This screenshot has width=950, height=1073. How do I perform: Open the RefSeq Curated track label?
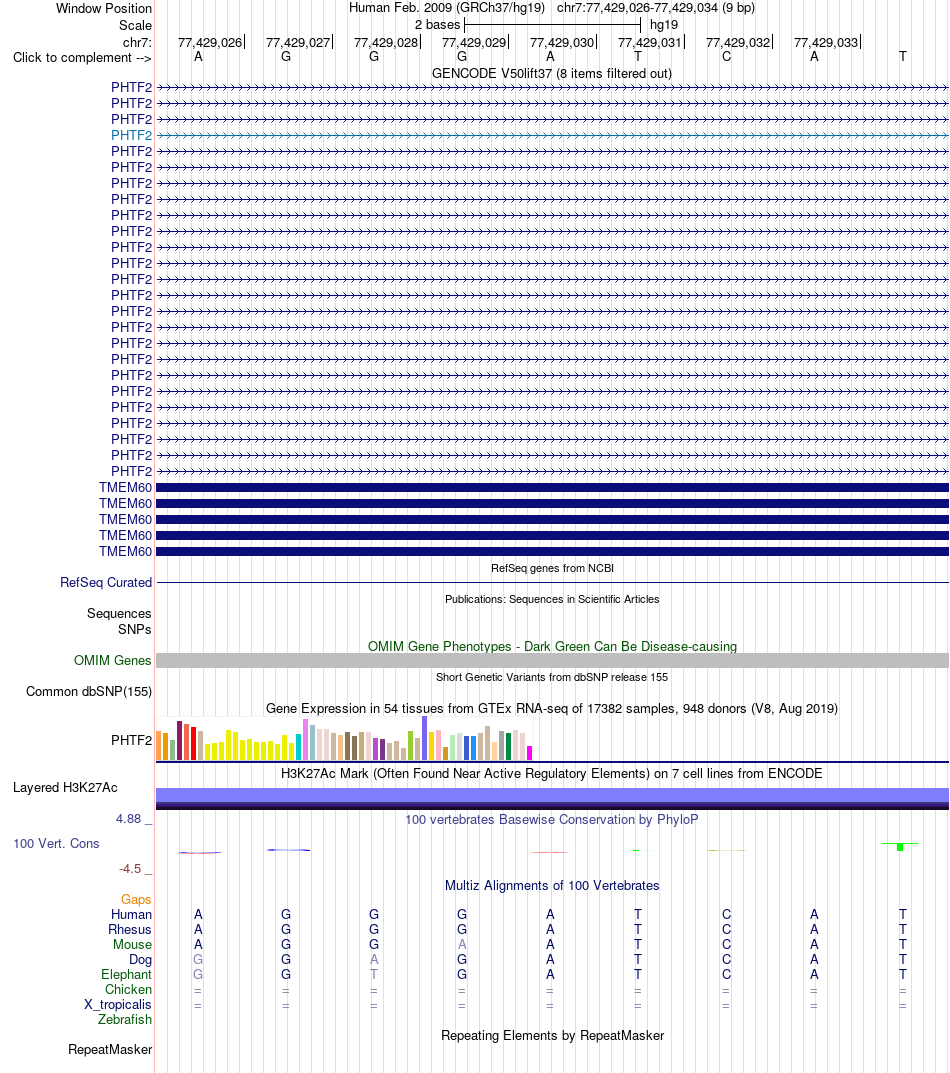point(106,582)
